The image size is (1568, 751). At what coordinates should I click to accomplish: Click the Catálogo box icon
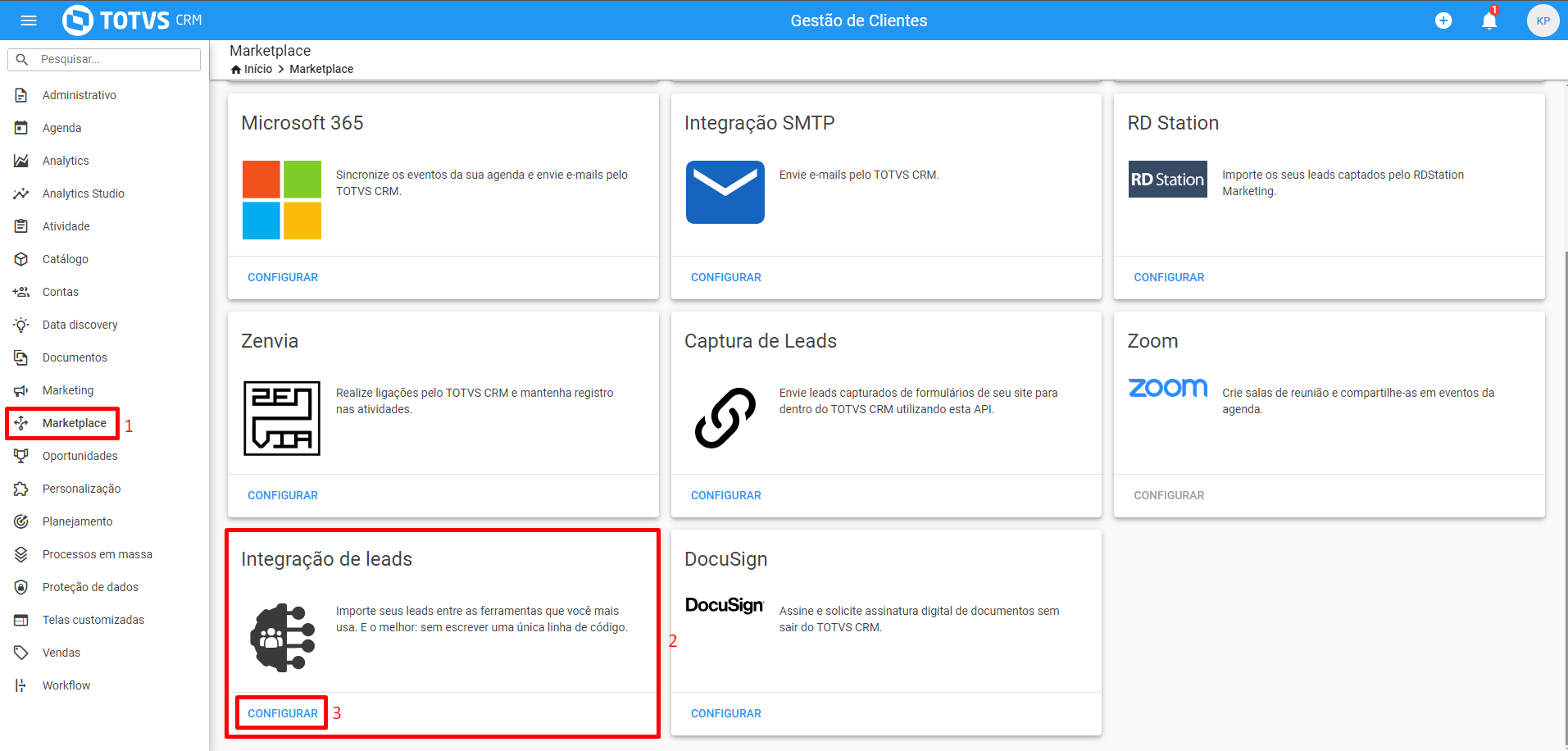point(21,259)
